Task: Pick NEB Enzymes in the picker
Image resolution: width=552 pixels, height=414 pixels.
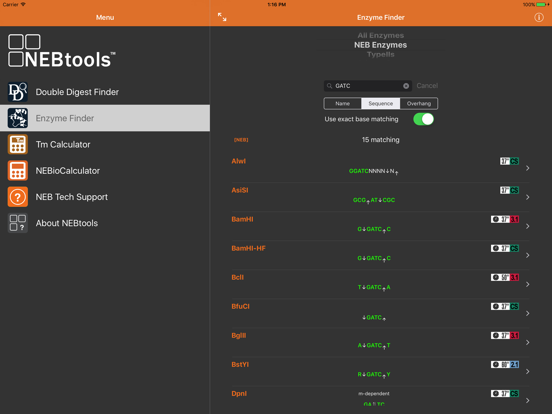Action: point(381,45)
